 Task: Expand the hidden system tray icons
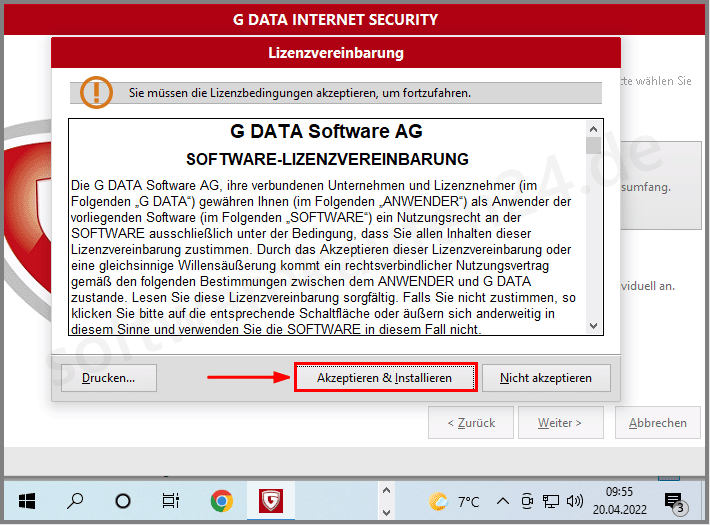501,500
